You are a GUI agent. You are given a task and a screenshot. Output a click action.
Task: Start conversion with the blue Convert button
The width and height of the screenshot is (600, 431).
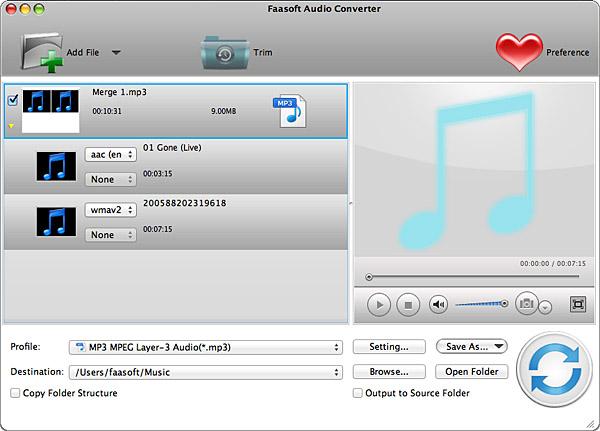(554, 369)
